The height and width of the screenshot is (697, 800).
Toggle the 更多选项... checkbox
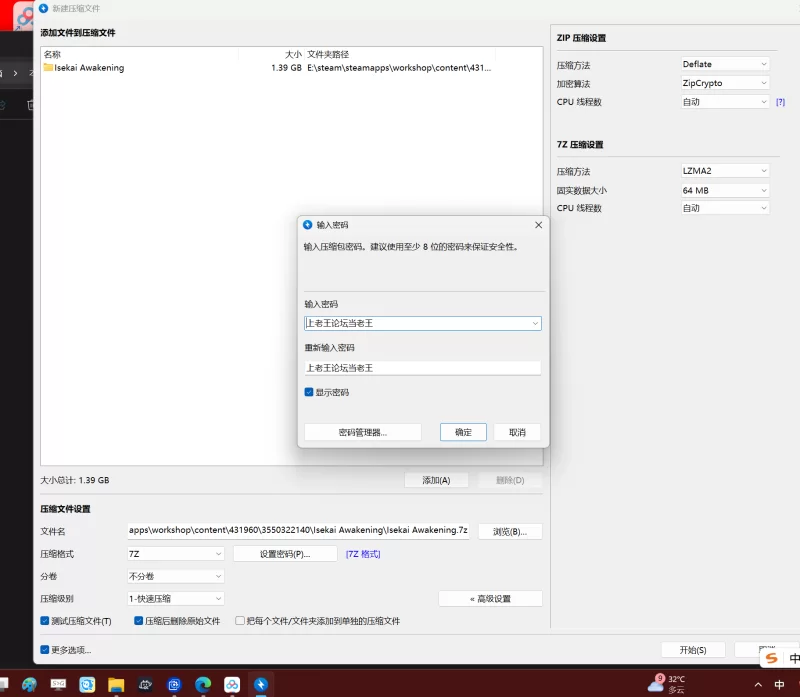click(x=45, y=650)
